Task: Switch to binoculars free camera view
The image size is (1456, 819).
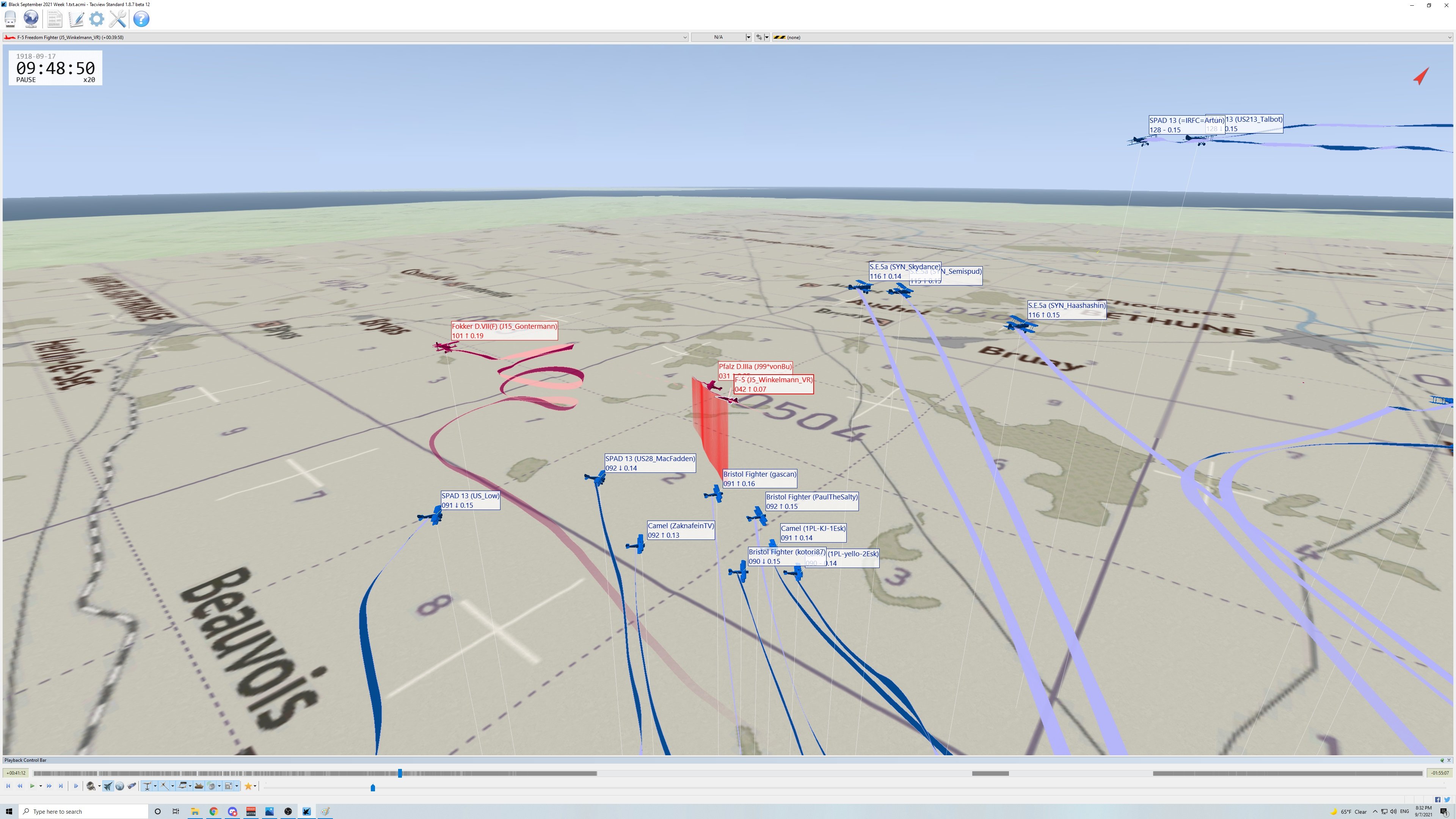Action: coord(132,786)
